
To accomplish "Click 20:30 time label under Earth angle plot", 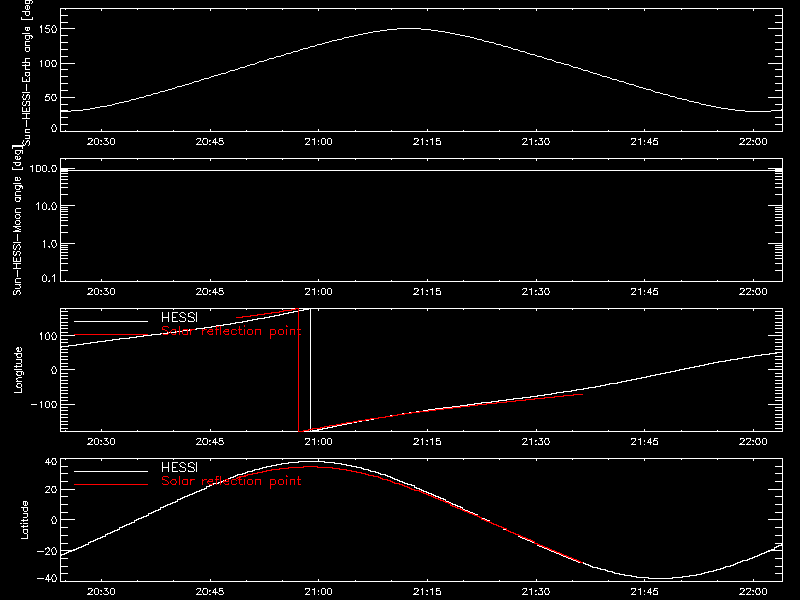I will tap(101, 142).
